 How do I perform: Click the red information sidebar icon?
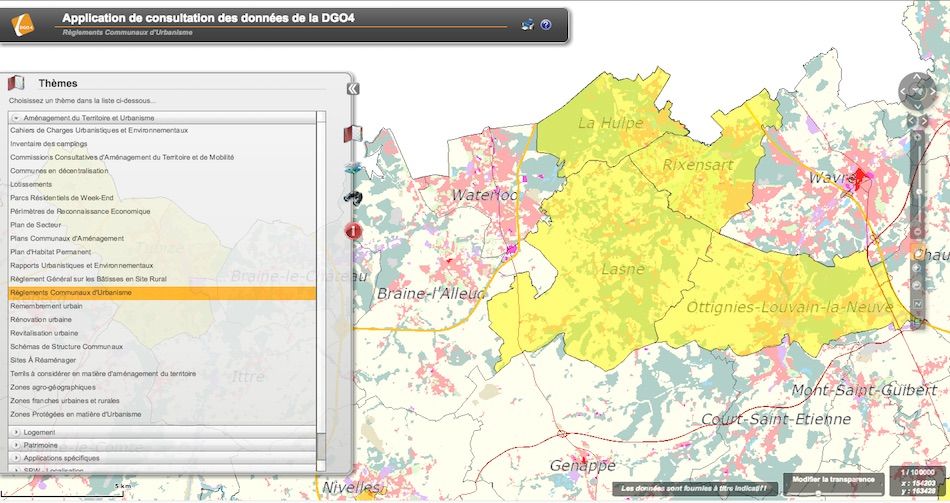tap(353, 230)
